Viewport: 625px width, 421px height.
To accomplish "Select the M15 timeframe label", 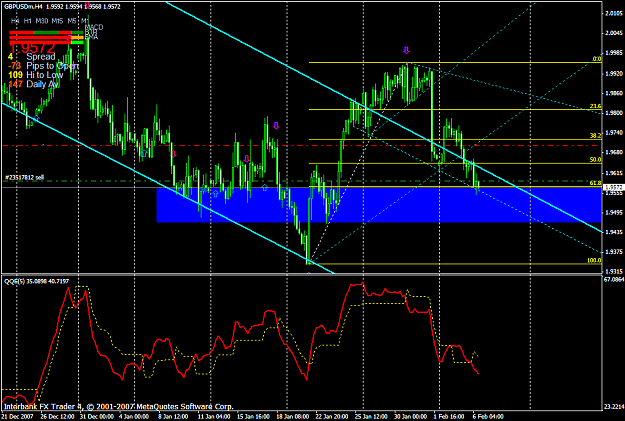I will tap(57, 21).
